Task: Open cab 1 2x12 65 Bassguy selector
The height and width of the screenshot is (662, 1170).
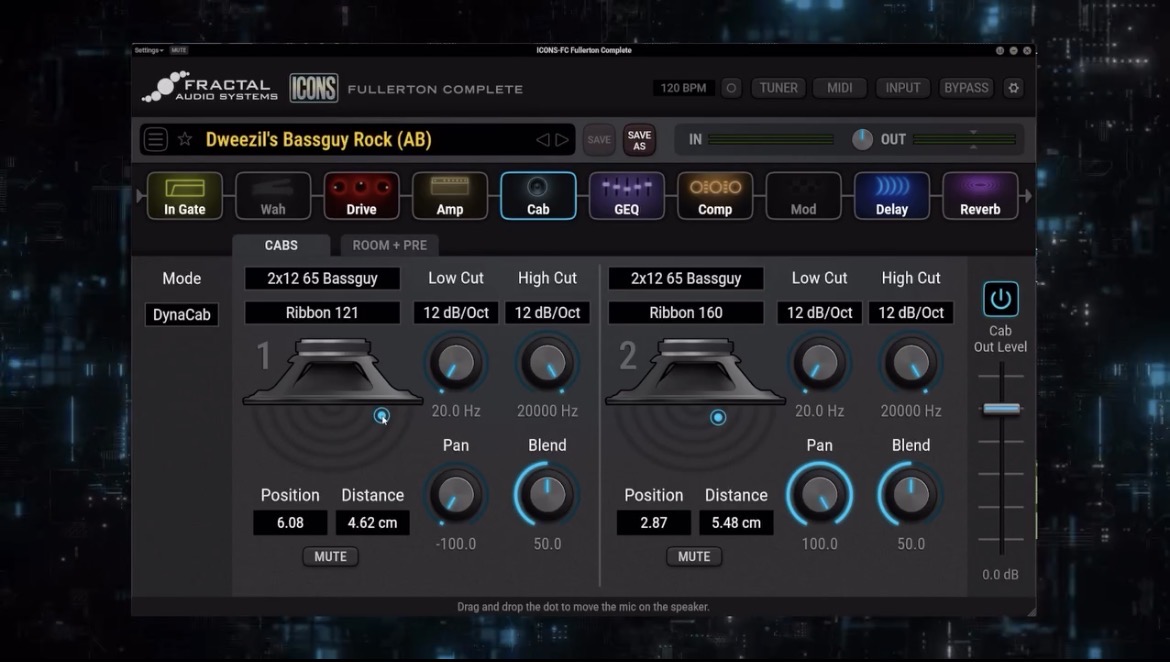Action: click(322, 278)
